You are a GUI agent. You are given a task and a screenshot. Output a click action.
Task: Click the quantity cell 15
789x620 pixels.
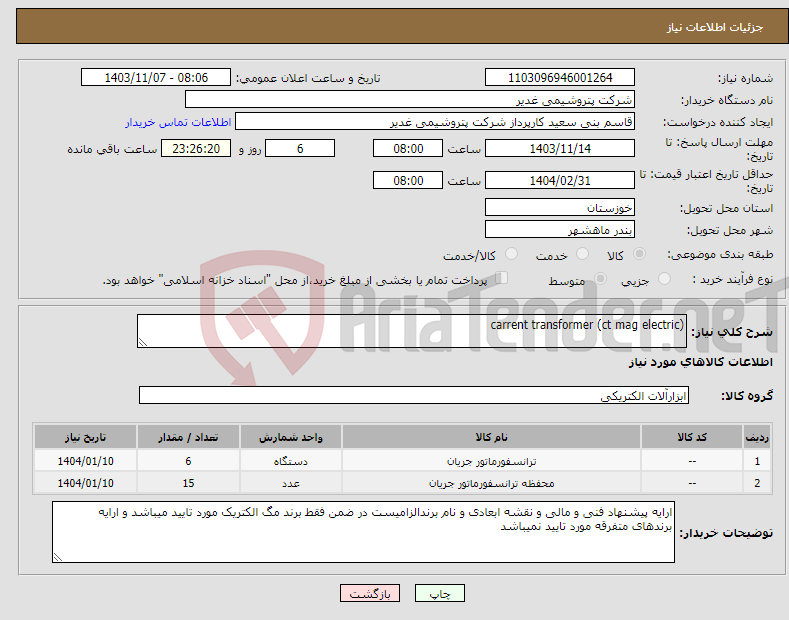pos(188,483)
